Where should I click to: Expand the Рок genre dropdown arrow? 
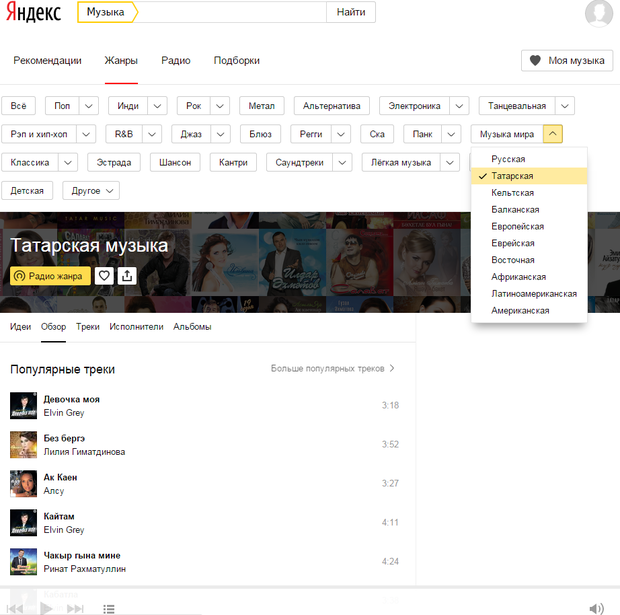tap(220, 106)
